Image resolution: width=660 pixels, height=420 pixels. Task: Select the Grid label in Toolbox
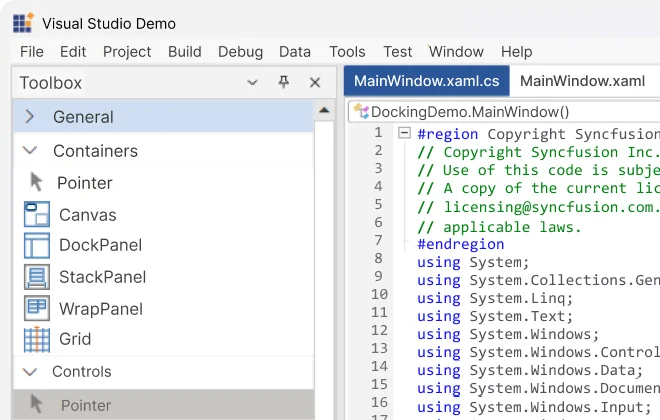click(x=75, y=339)
